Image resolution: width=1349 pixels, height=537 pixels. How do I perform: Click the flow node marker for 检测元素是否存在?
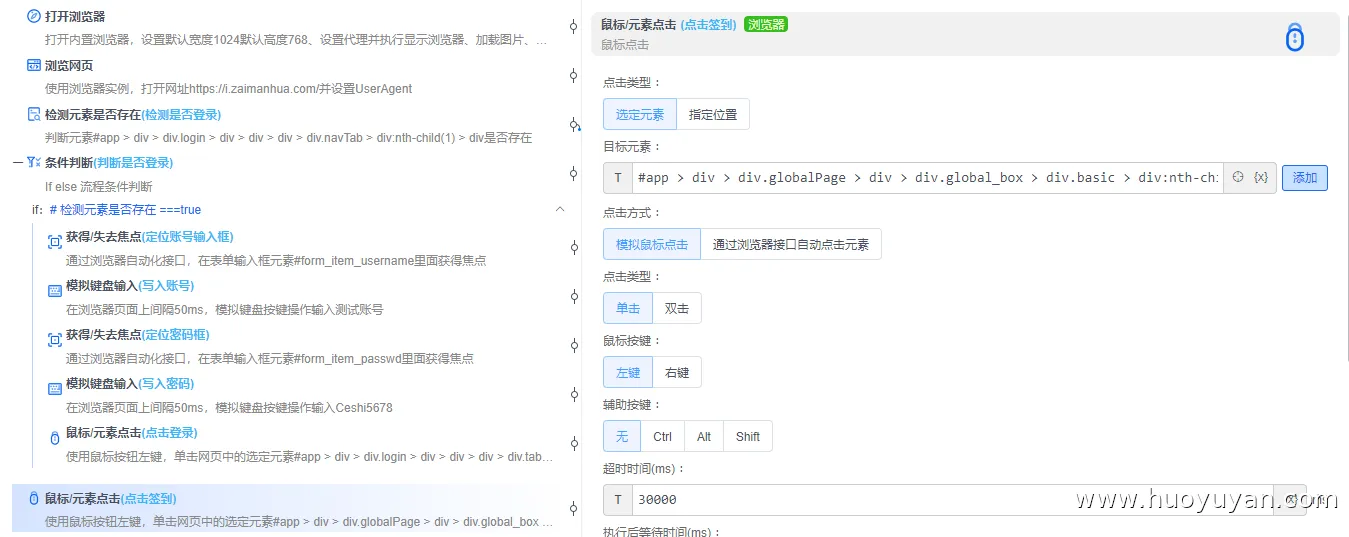click(x=574, y=125)
